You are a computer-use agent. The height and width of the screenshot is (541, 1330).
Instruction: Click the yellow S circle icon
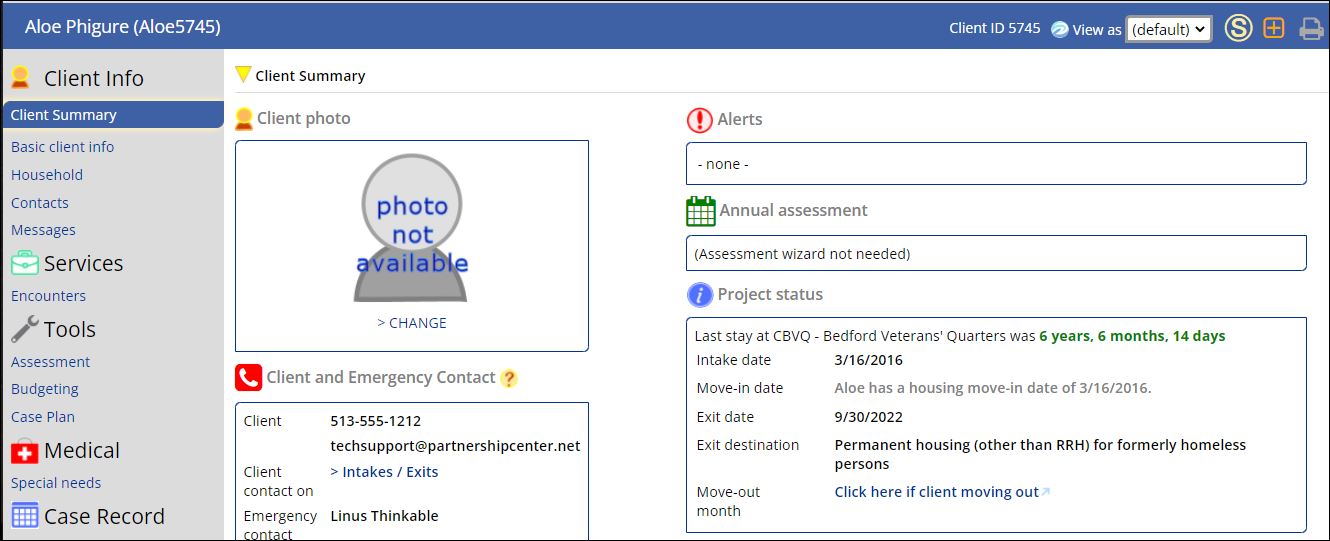tap(1238, 28)
